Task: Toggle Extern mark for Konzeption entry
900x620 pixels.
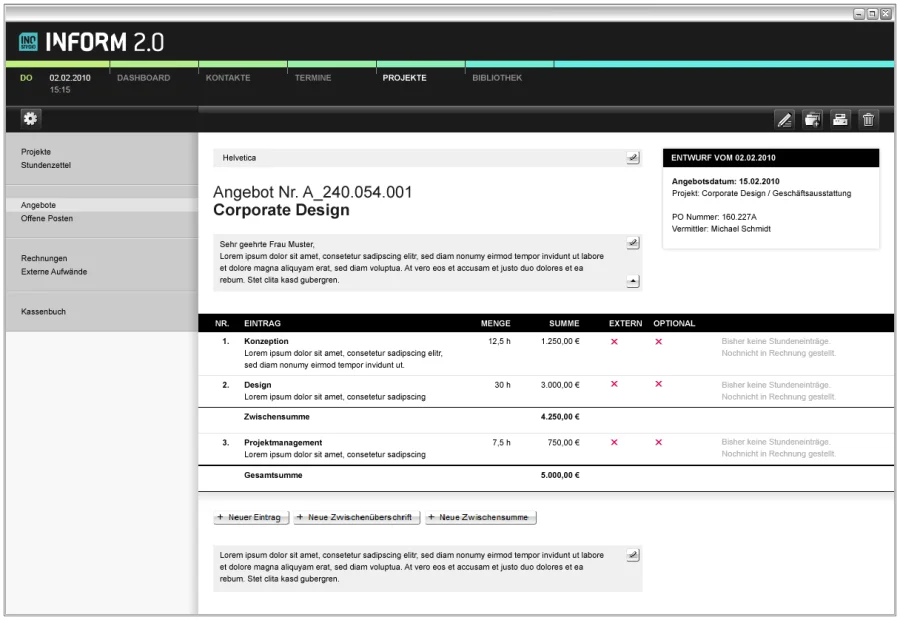Action: pyautogui.click(x=614, y=342)
